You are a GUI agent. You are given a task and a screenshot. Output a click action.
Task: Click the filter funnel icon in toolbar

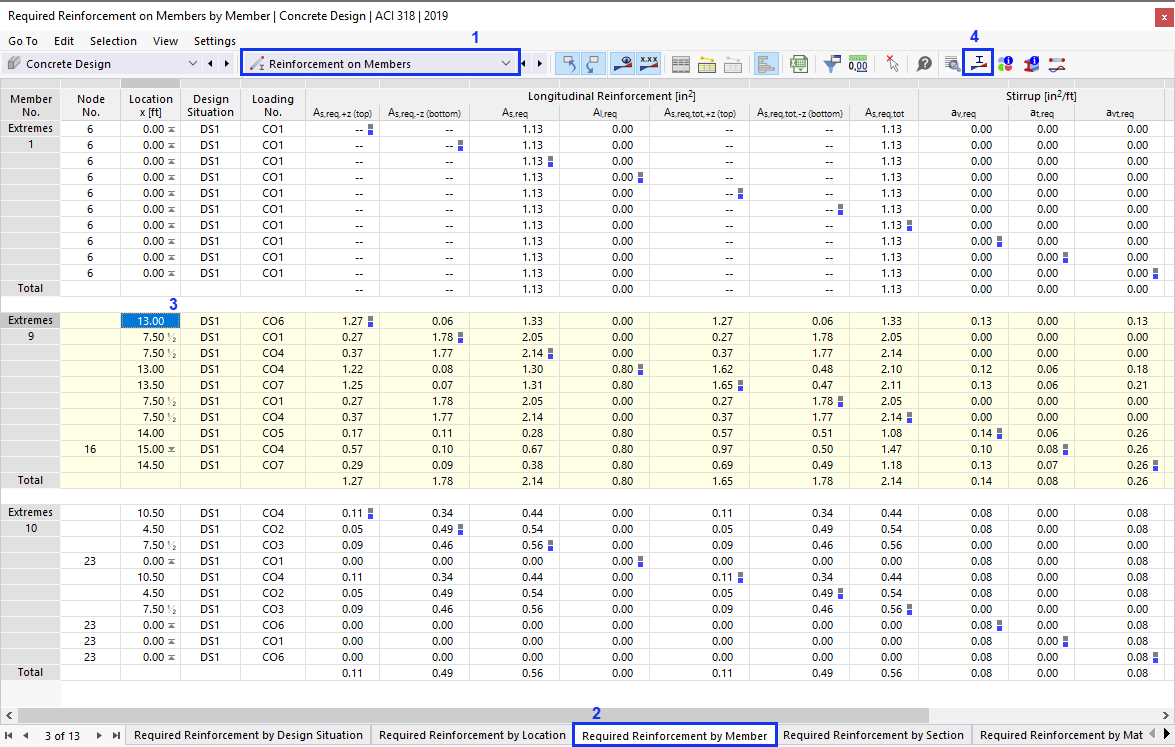(831, 63)
